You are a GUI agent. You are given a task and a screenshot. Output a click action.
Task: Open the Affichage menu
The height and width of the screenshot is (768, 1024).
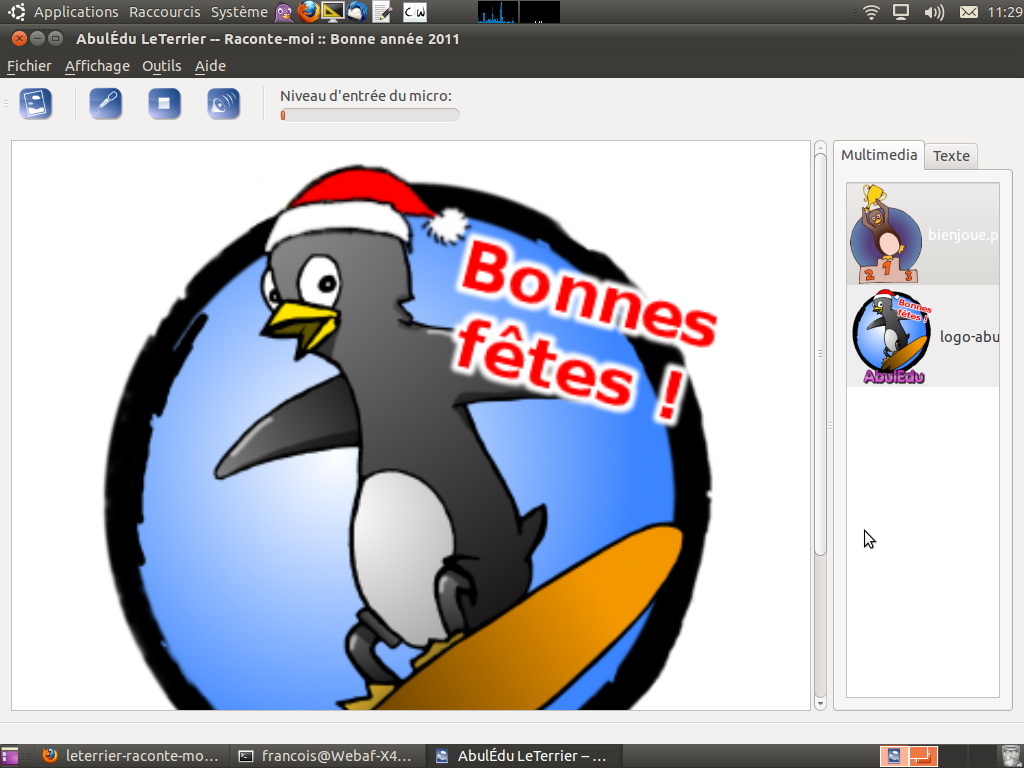point(97,66)
